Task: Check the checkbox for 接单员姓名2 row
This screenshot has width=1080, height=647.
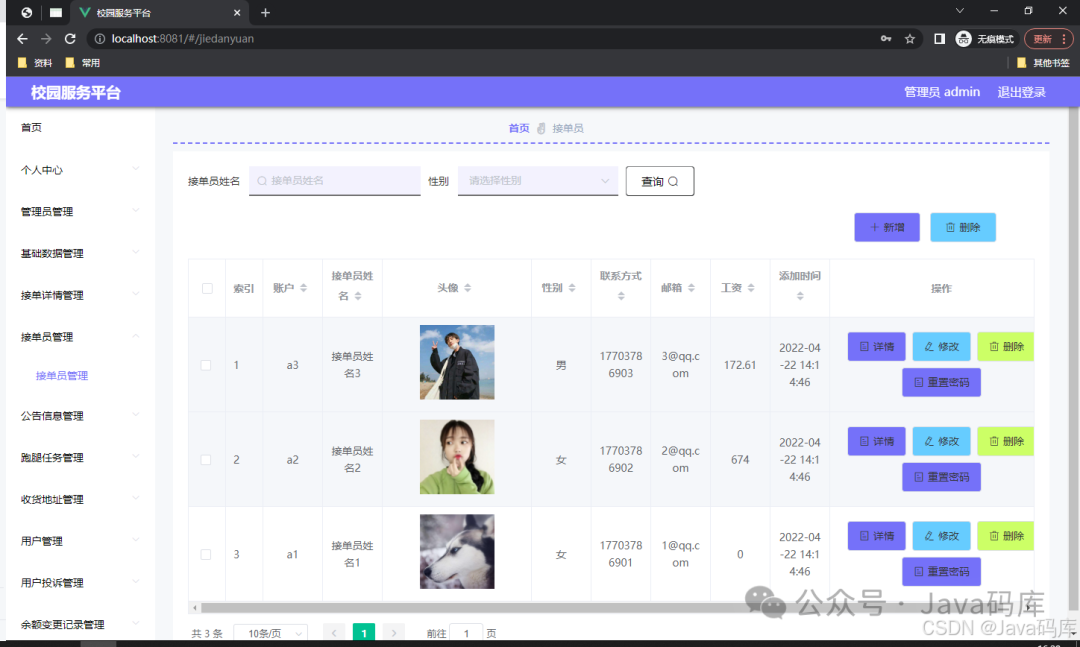Action: coord(206,459)
